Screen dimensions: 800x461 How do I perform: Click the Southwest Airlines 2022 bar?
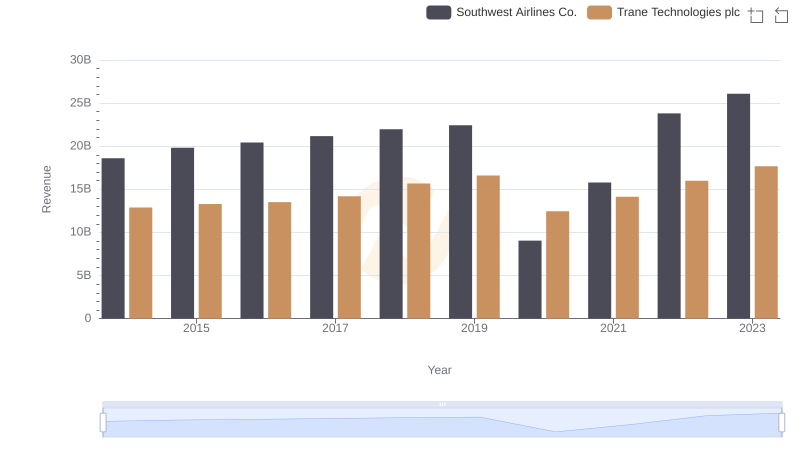pyautogui.click(x=669, y=216)
